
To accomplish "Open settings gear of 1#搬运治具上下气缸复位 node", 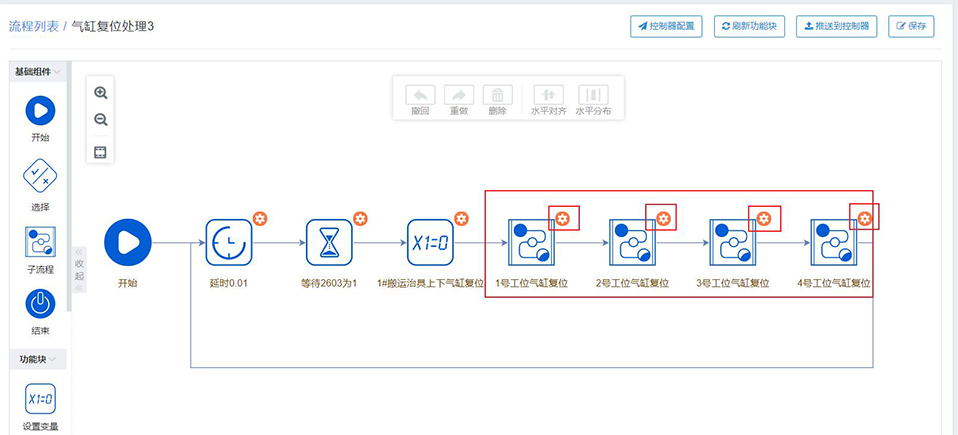I will point(461,218).
